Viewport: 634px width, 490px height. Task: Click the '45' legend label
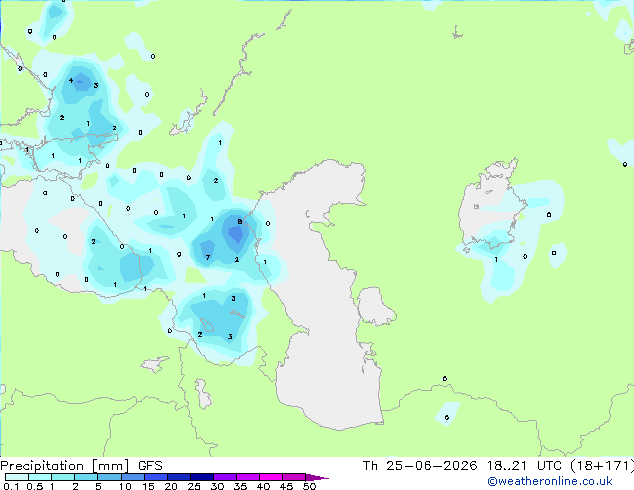[286, 486]
